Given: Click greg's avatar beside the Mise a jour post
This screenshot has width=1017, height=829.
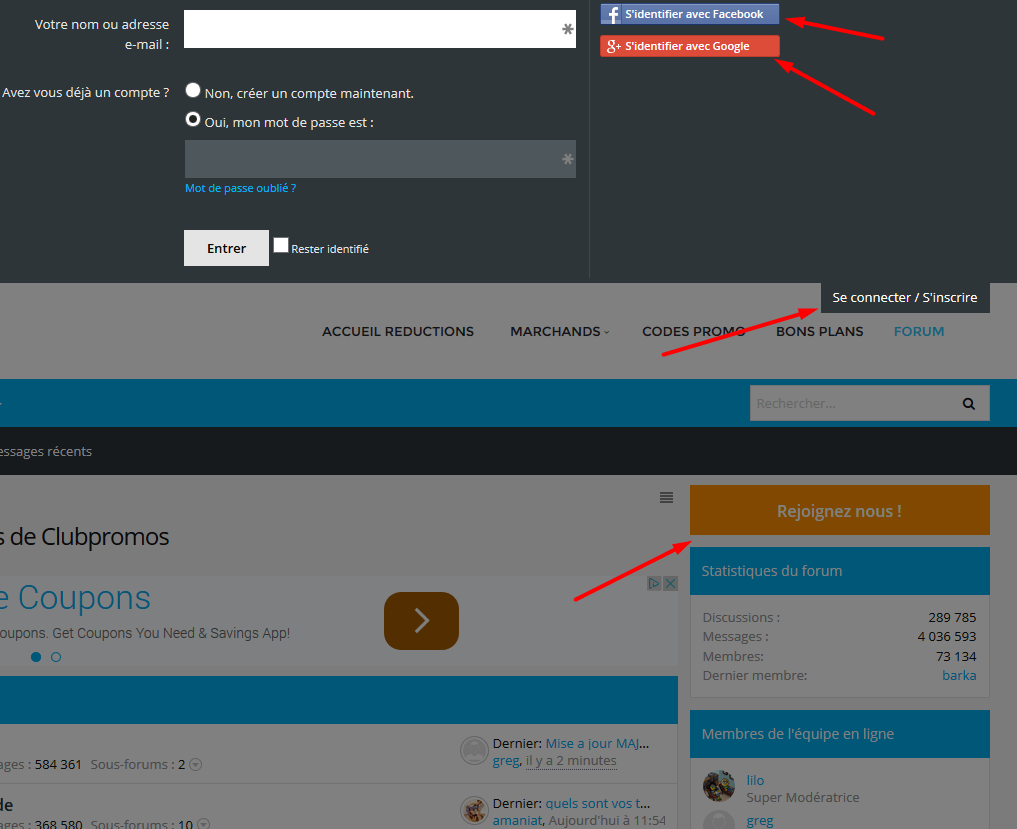Looking at the screenshot, I should click(x=474, y=751).
